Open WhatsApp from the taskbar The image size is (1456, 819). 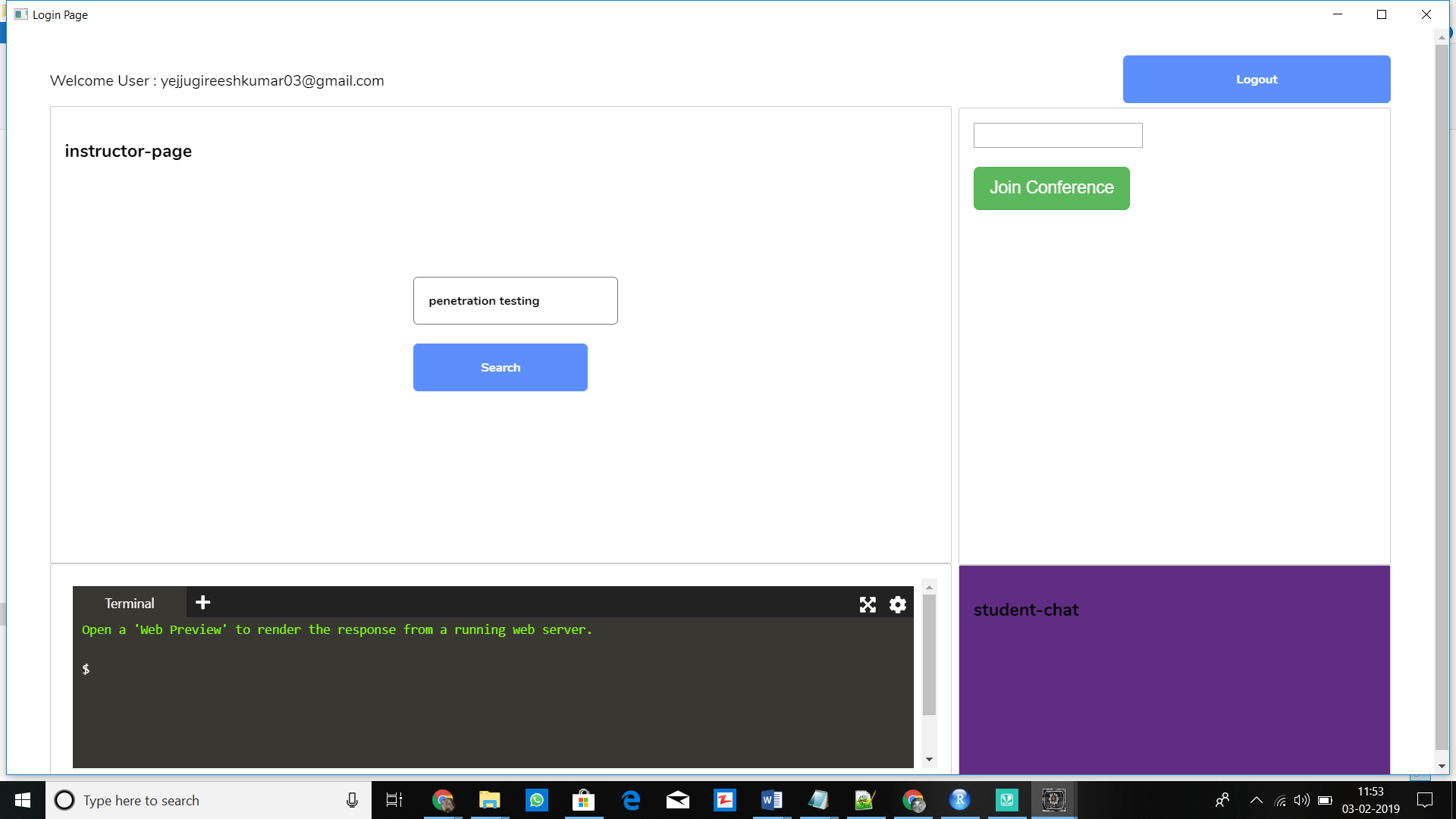coord(537,800)
